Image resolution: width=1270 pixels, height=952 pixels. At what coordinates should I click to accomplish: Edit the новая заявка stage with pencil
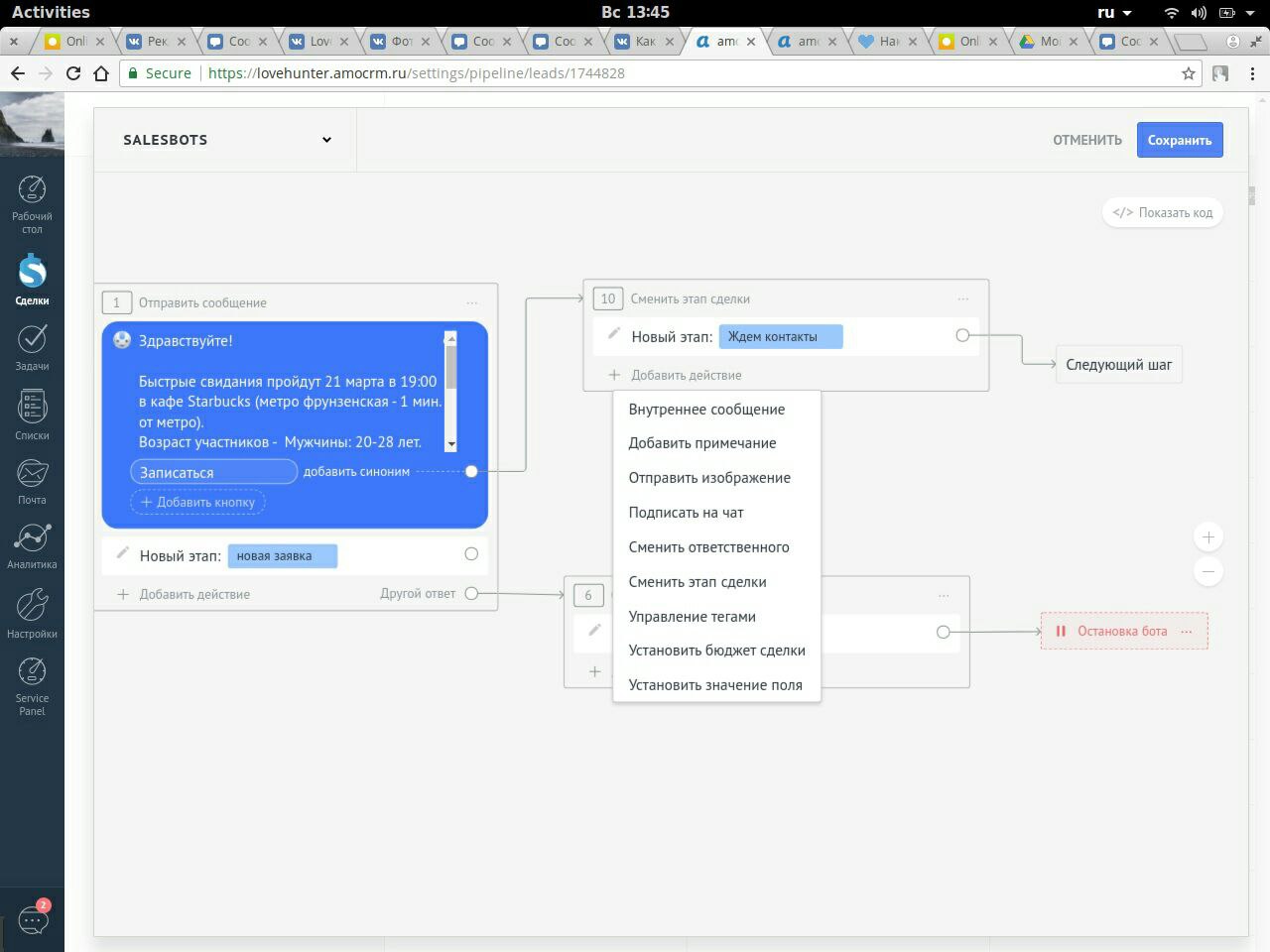pos(123,552)
